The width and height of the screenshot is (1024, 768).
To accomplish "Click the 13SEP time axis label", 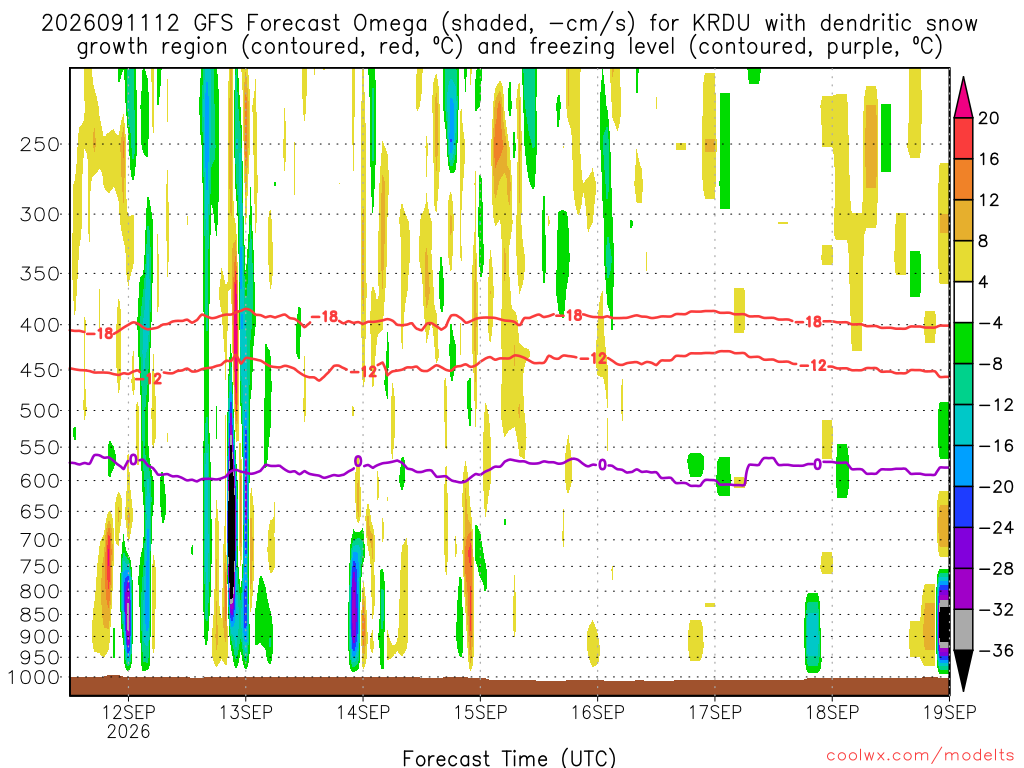I will pos(246,712).
